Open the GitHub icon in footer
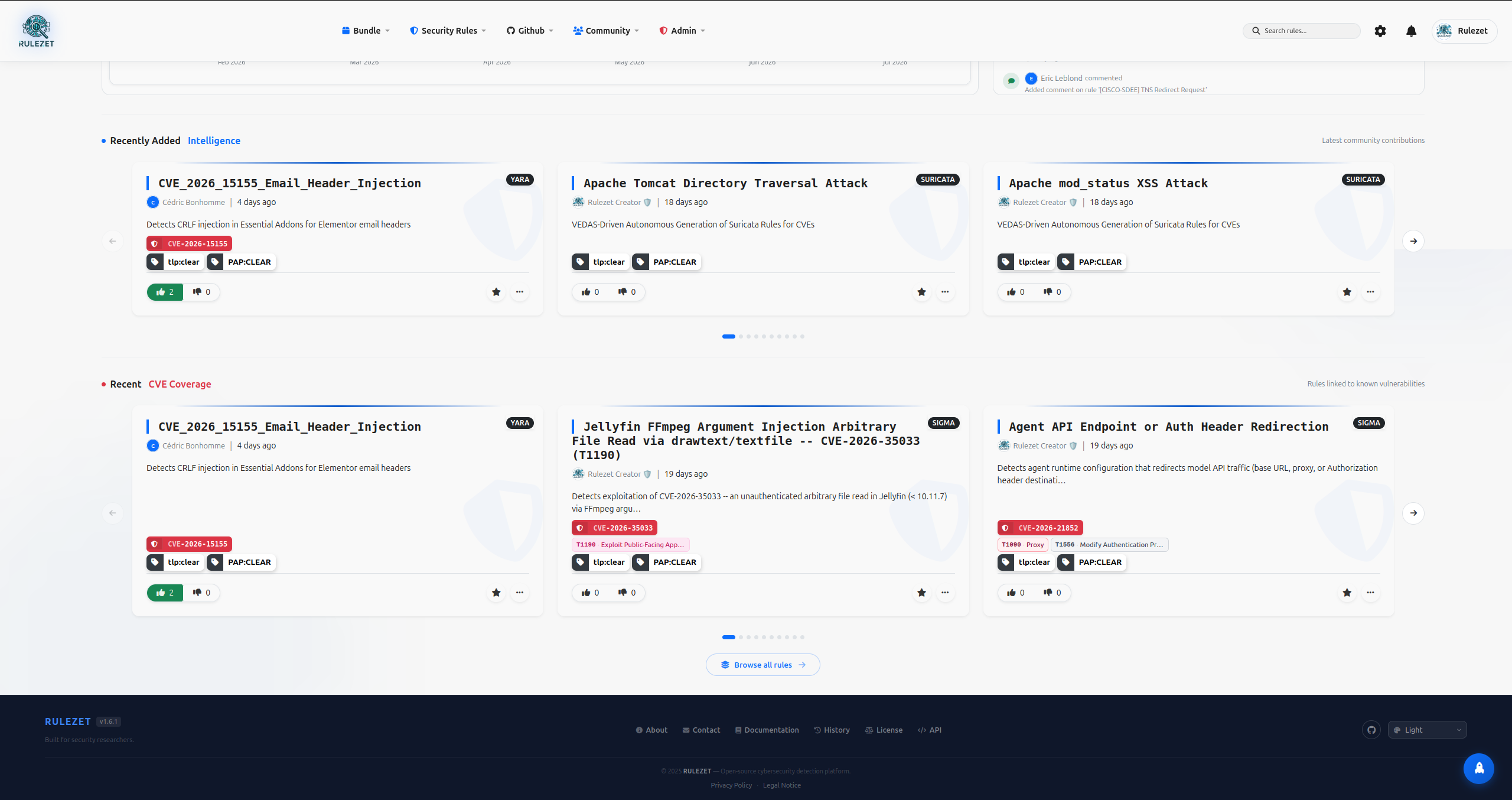1512x800 pixels. [x=1371, y=730]
